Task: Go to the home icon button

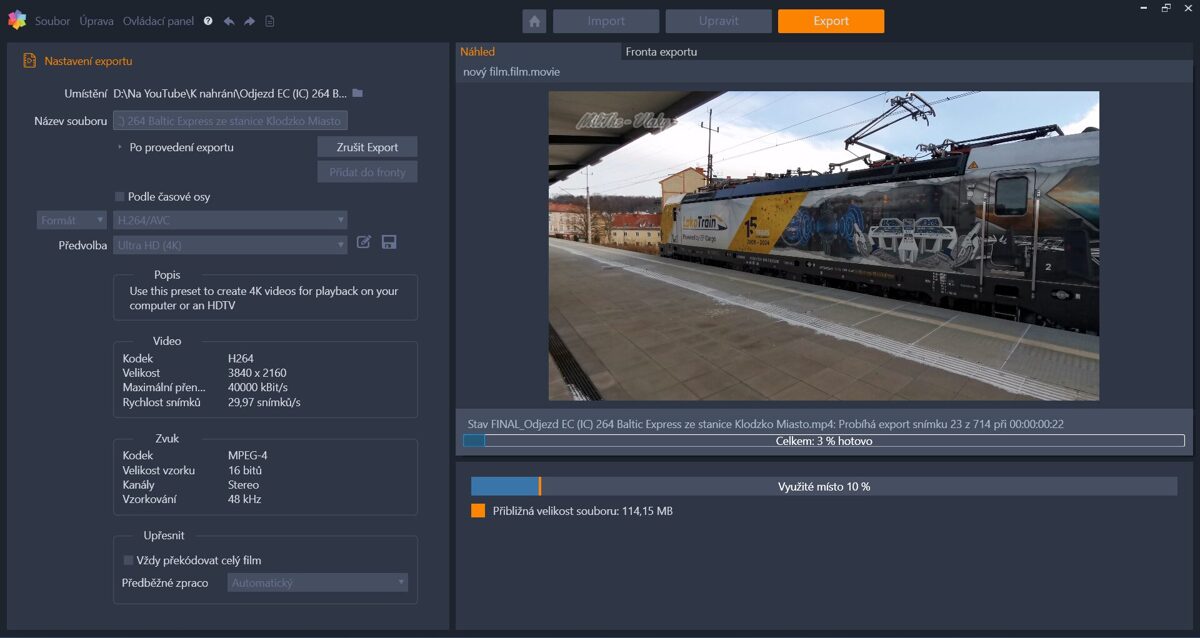Action: tap(534, 21)
